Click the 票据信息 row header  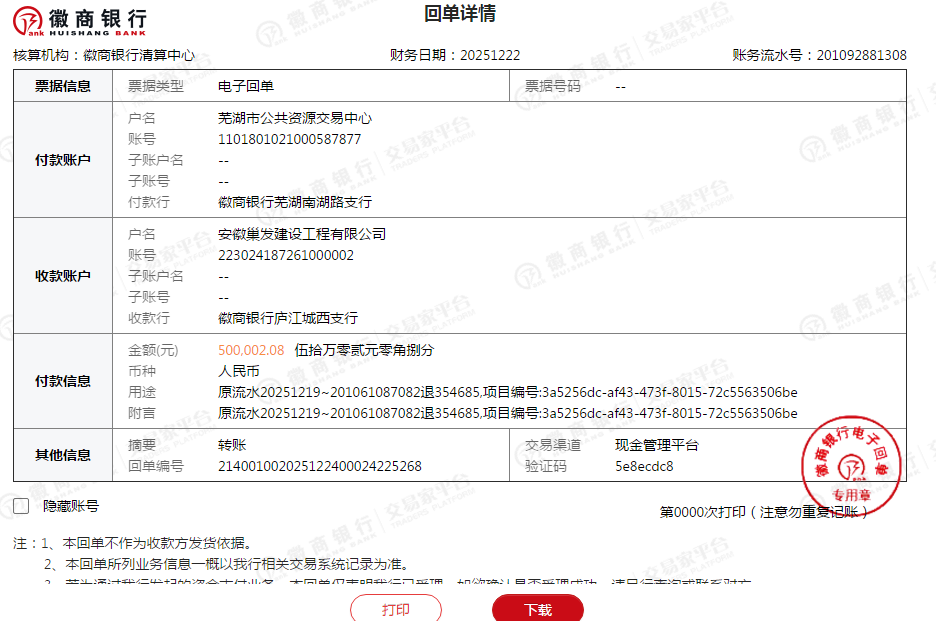[x=63, y=86]
